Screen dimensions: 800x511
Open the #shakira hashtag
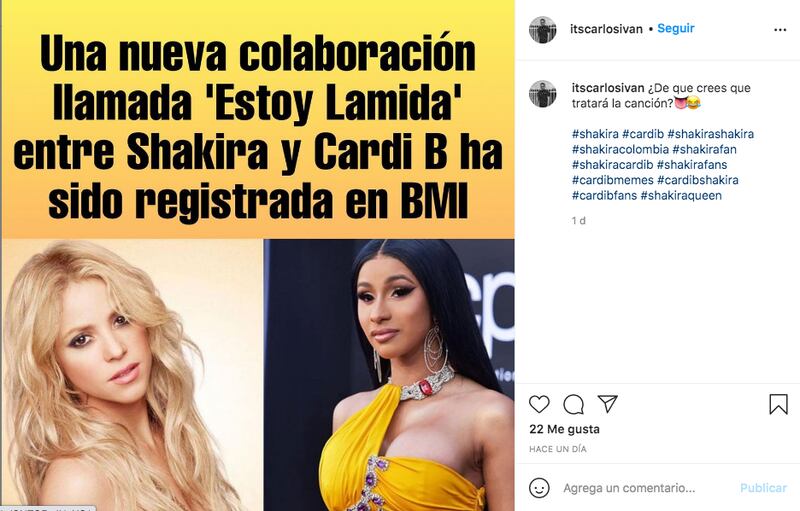595,134
